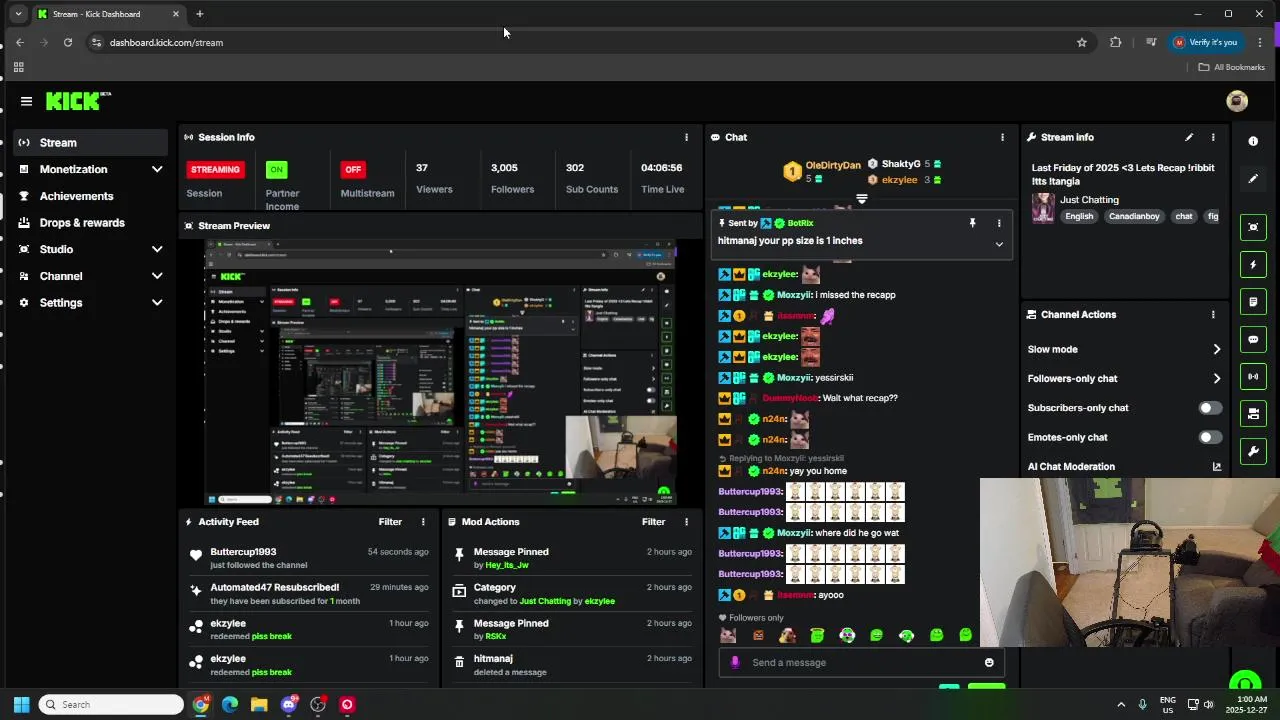The image size is (1280, 720).
Task: Click the Windows taskbar Search box
Action: 113,704
